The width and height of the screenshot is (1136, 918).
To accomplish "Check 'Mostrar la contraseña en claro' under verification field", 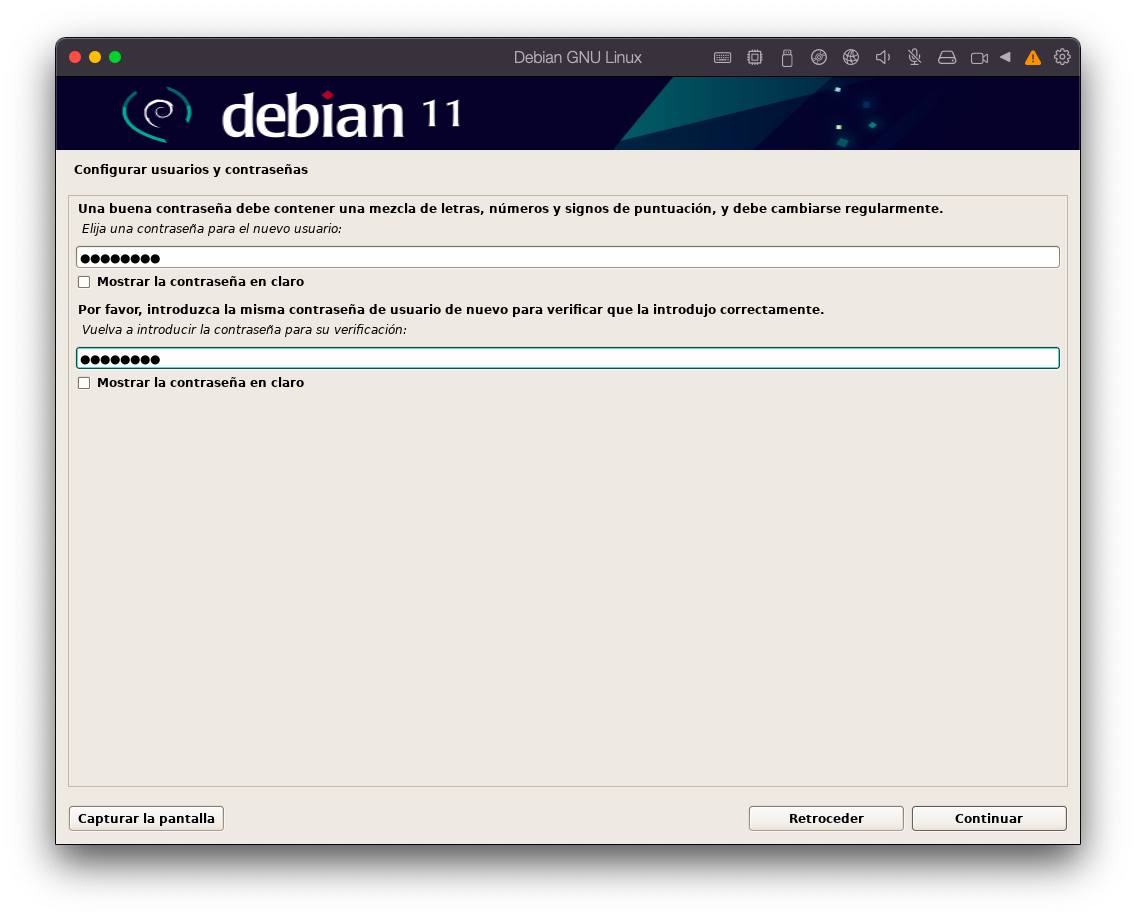I will (x=84, y=383).
